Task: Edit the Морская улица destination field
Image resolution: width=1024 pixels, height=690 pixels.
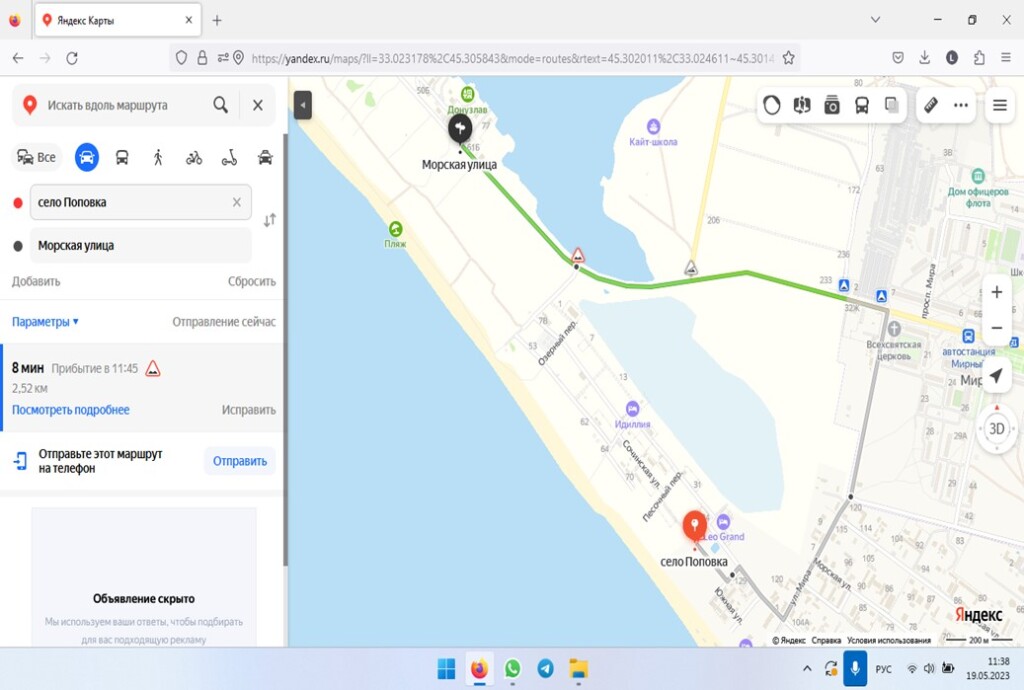Action: click(140, 245)
